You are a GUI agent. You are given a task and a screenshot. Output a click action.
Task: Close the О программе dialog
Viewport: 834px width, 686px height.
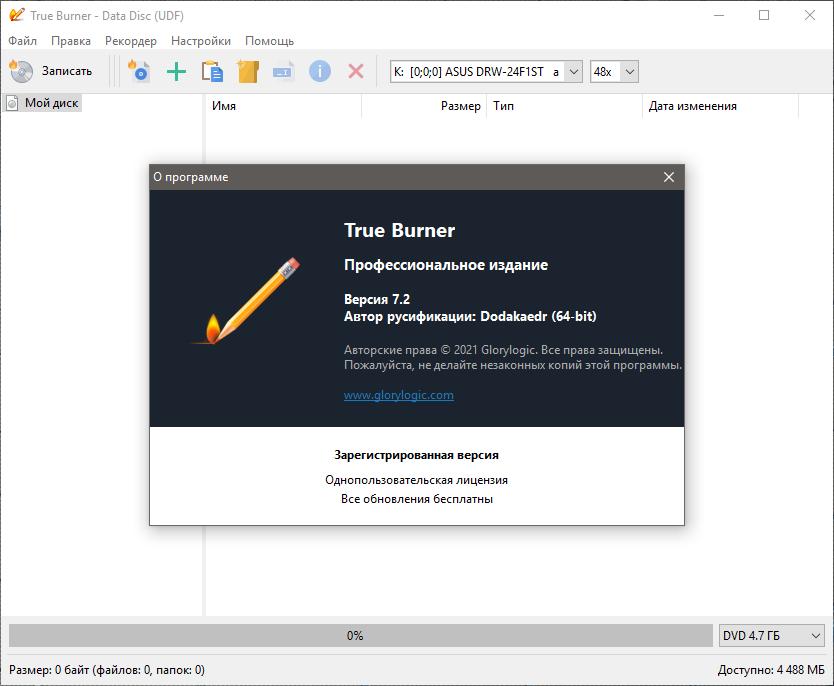click(669, 177)
